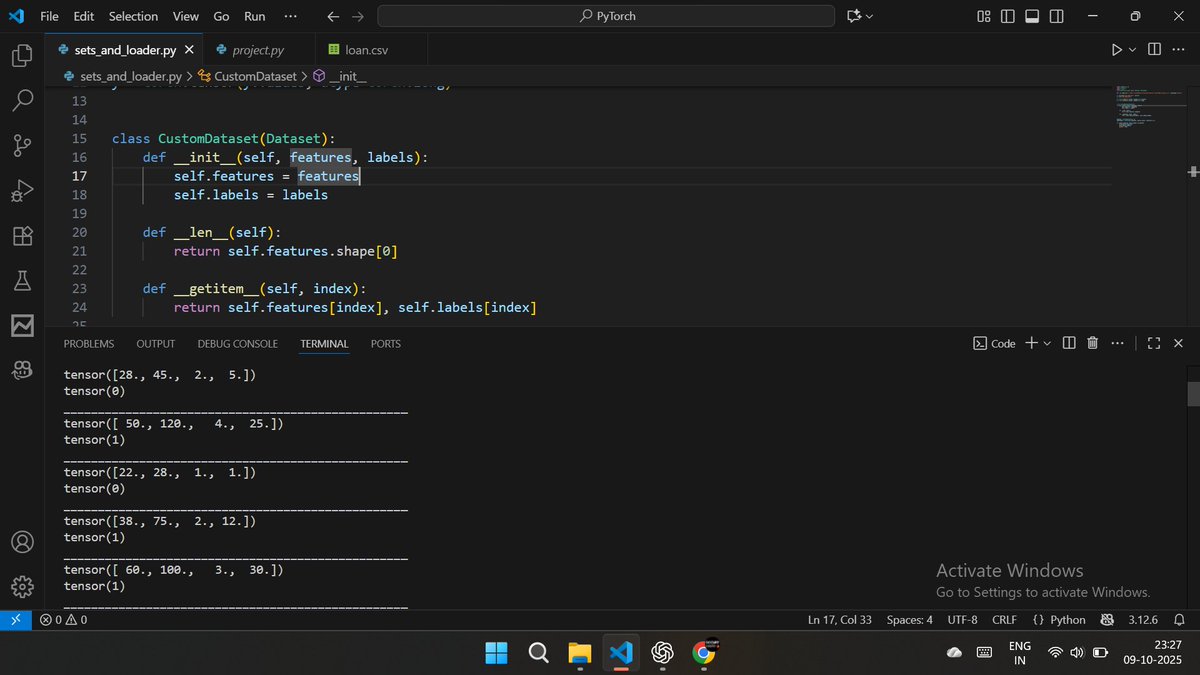Toggle the bottom Panel visibility
Screen dimensions: 1200x675
(1032, 16)
